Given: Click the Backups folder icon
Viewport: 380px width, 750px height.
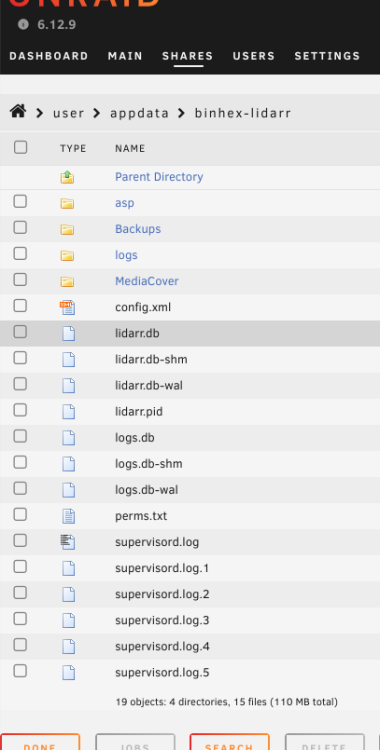Looking at the screenshot, I should pos(67,230).
